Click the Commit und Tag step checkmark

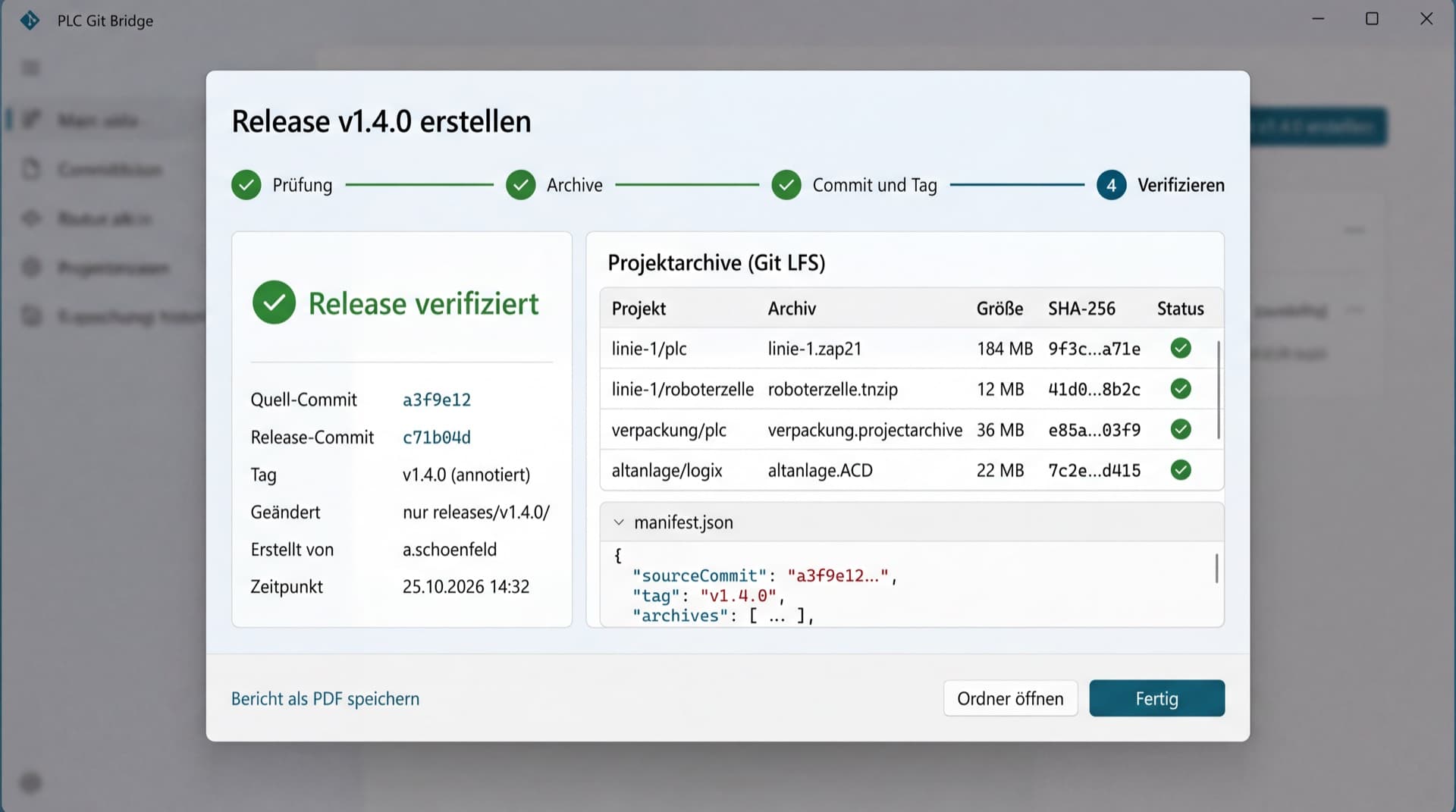tap(786, 185)
